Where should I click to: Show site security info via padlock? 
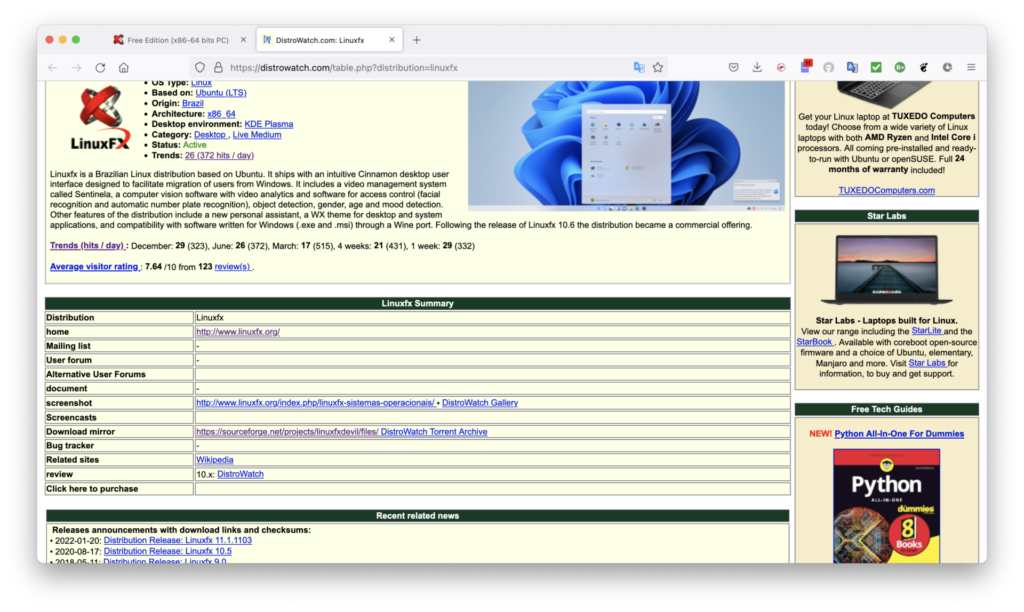coord(217,68)
